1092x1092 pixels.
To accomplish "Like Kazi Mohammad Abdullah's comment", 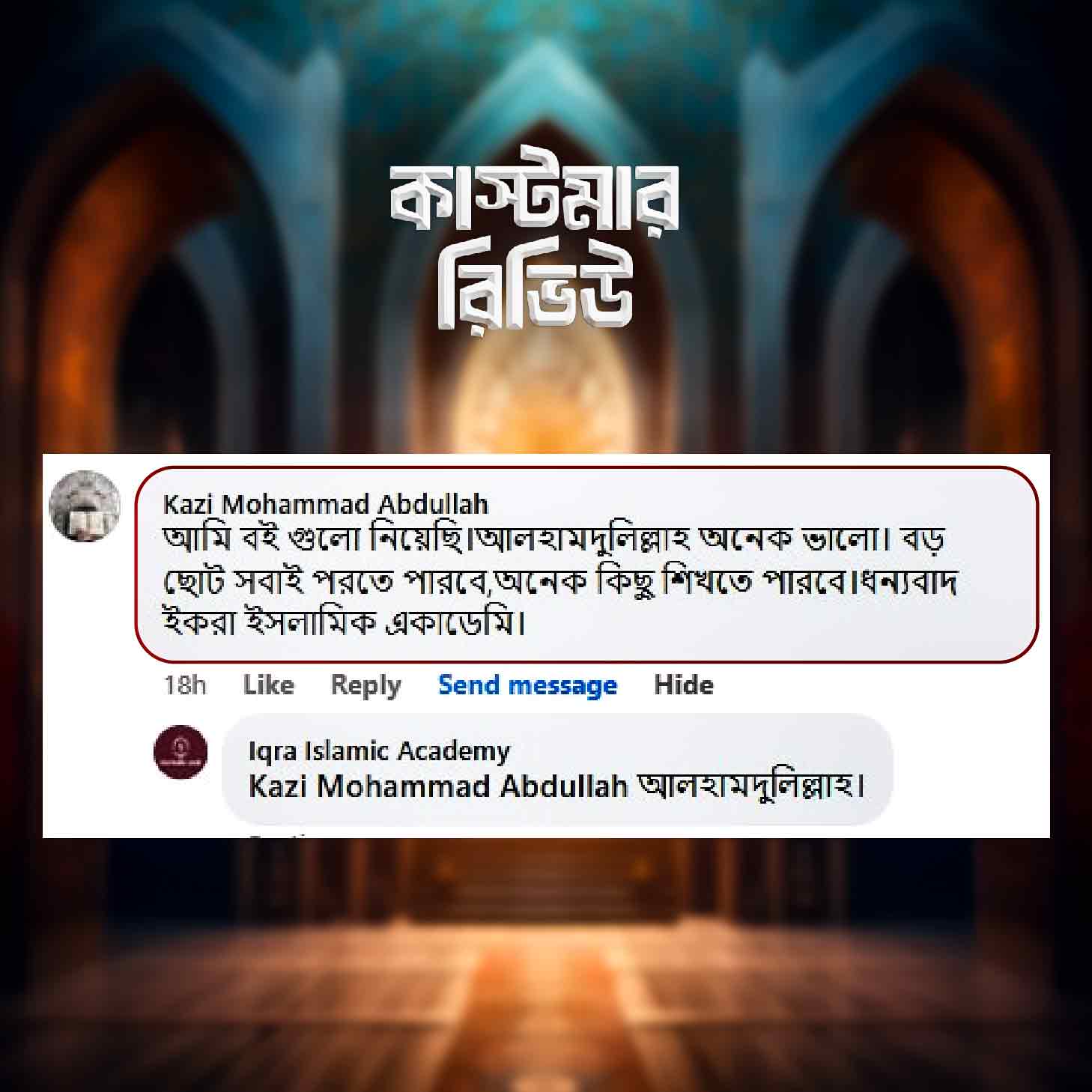I will [268, 685].
